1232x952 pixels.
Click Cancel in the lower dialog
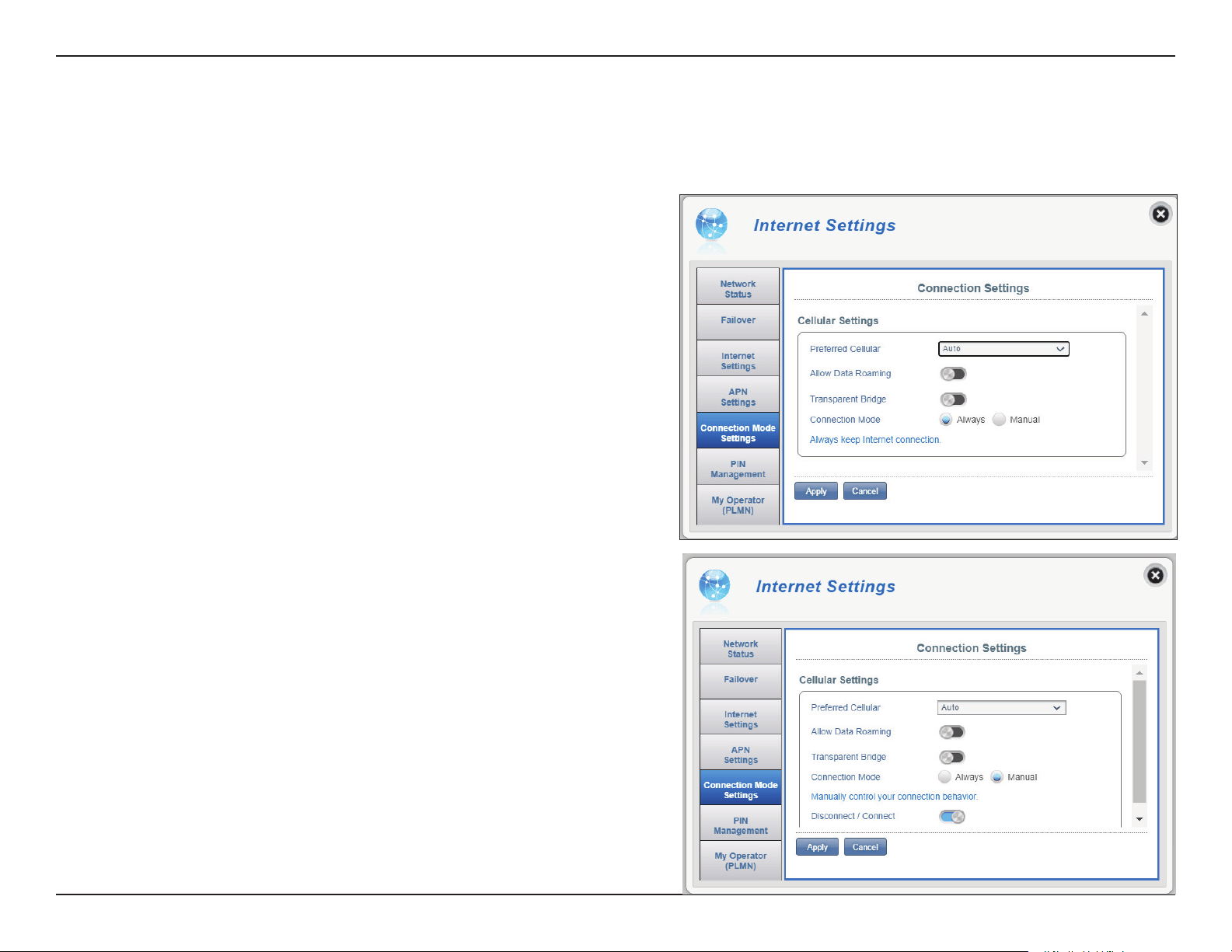point(865,847)
